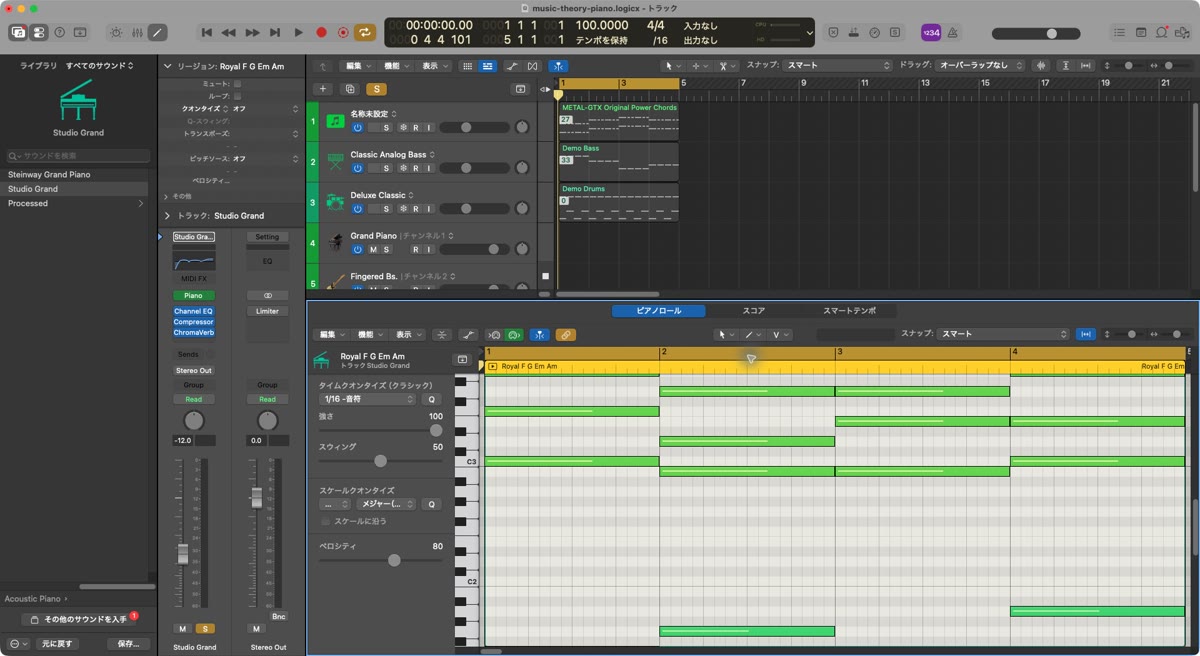Click the その他のサウンドを入手 button
The image size is (1200, 656).
tap(78, 620)
